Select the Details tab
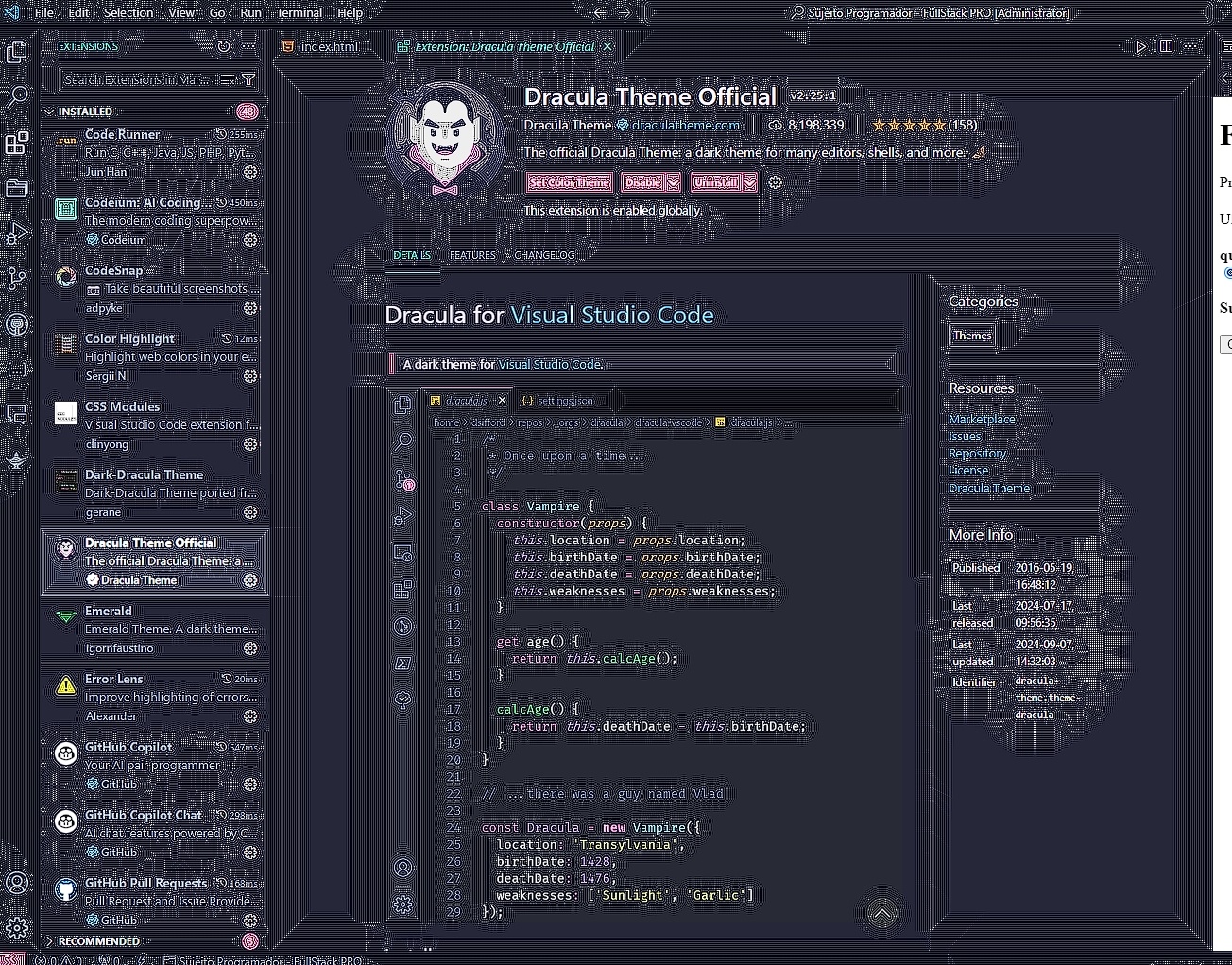Image resolution: width=1232 pixels, height=965 pixels. coord(412,255)
